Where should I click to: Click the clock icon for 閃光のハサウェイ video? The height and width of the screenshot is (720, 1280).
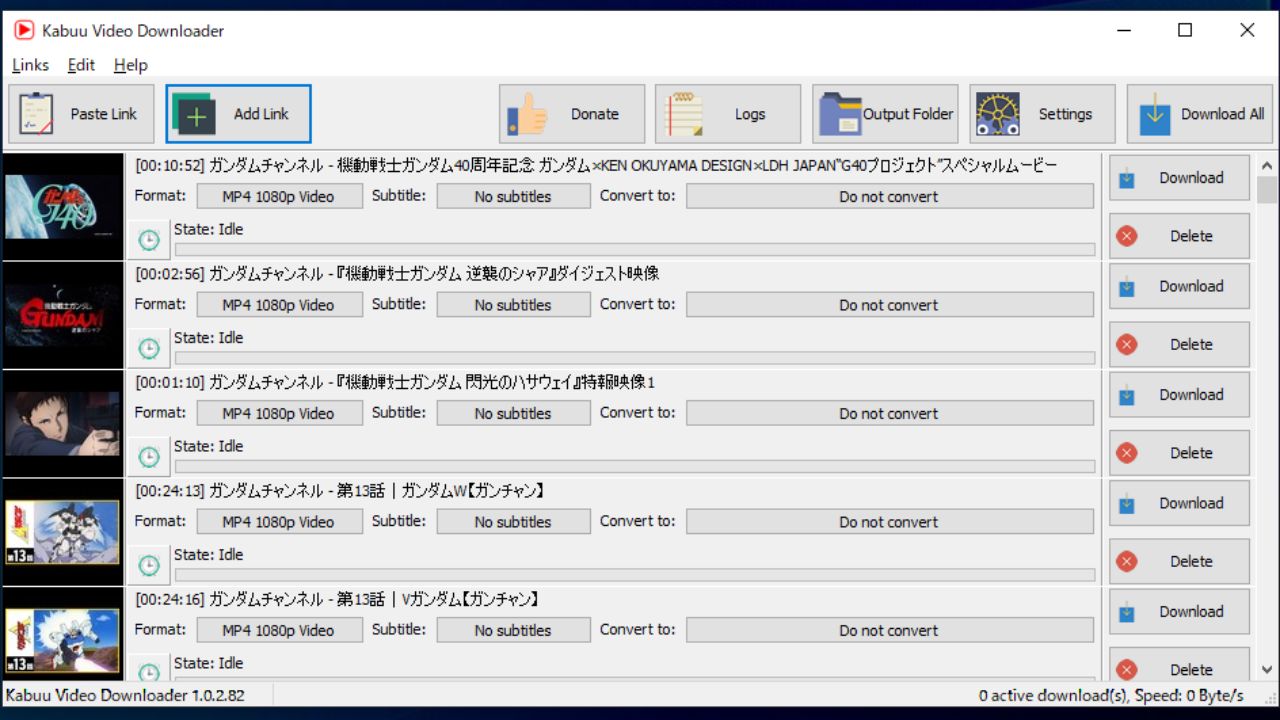pyautogui.click(x=148, y=457)
